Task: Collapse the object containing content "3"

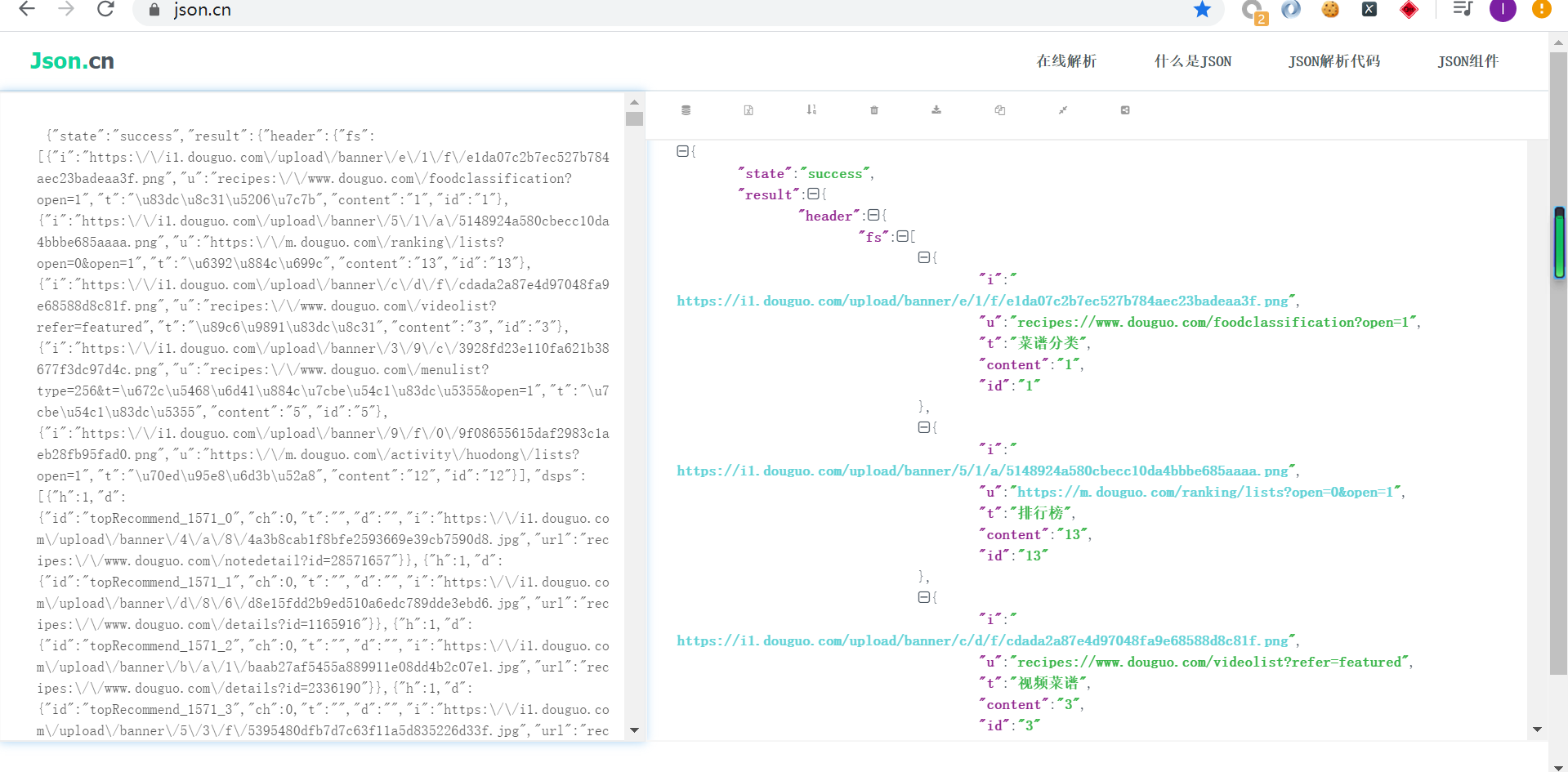Action: click(x=924, y=597)
